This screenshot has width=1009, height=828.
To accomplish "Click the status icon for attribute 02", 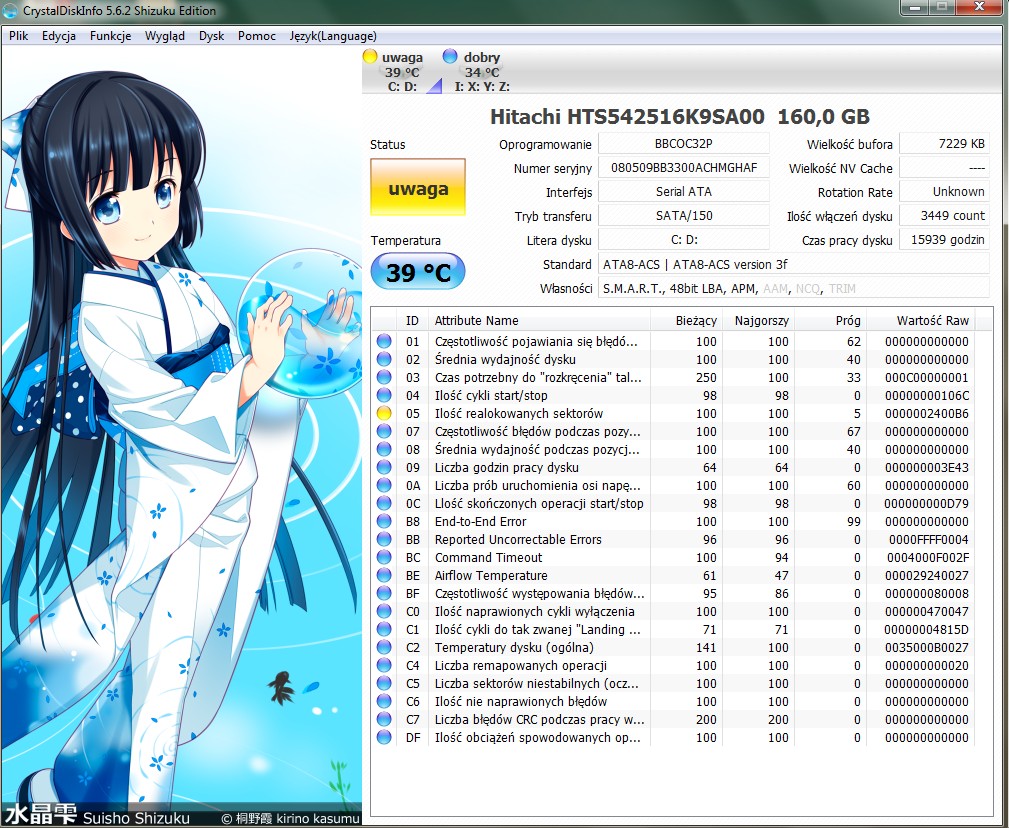I will [x=384, y=360].
